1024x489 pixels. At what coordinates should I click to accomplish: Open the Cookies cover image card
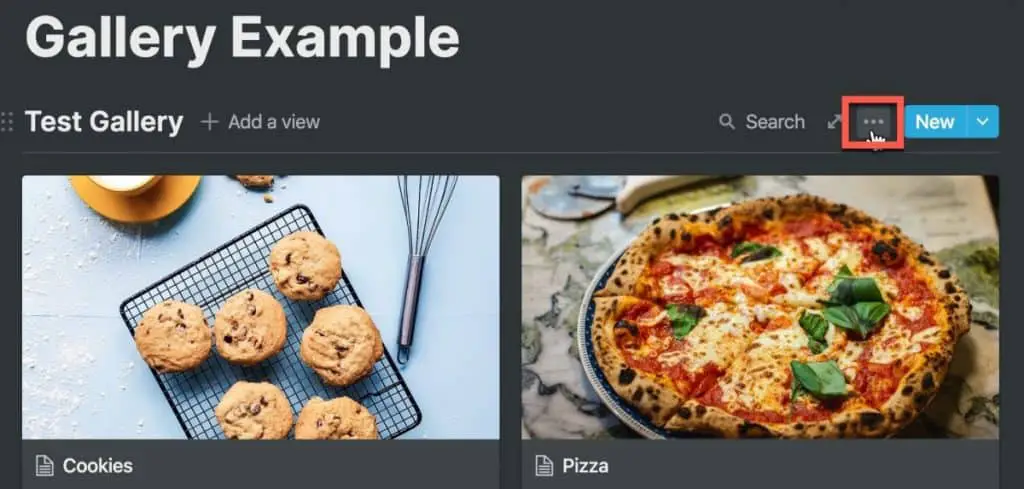tap(261, 308)
